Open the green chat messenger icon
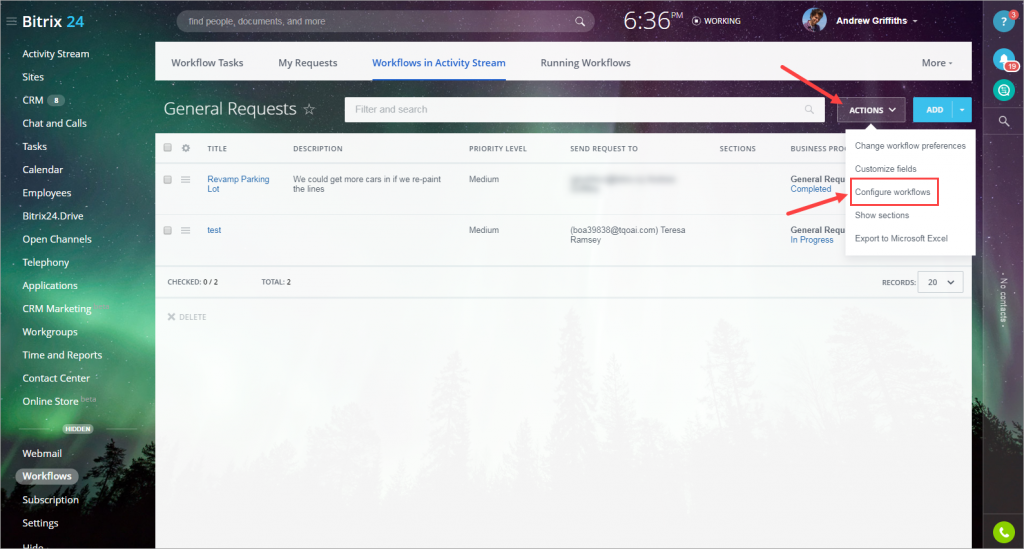Image resolution: width=1024 pixels, height=549 pixels. click(x=1004, y=90)
